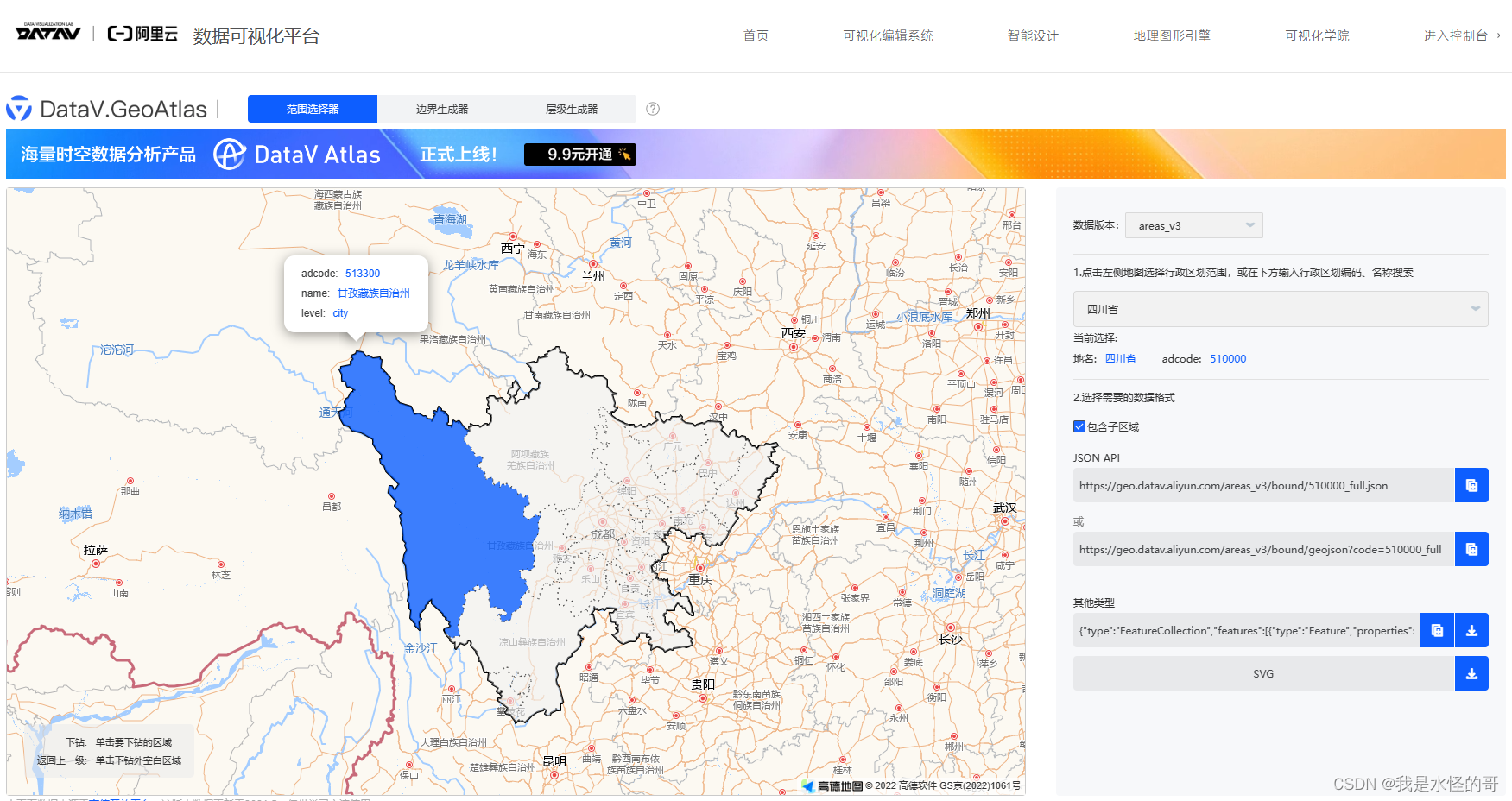The image size is (1512, 801).
Task: Open 可视化编辑系统 menu item
Action: (x=888, y=35)
